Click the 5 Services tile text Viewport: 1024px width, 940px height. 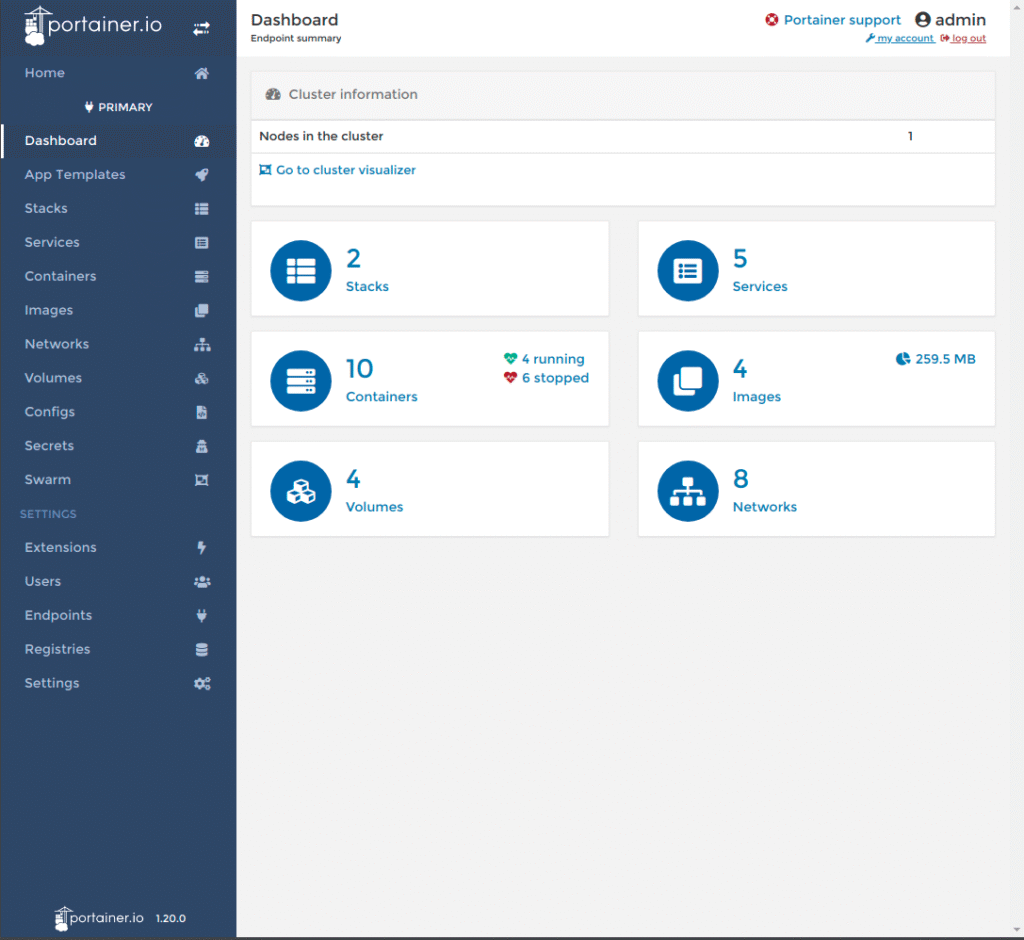[x=760, y=271]
